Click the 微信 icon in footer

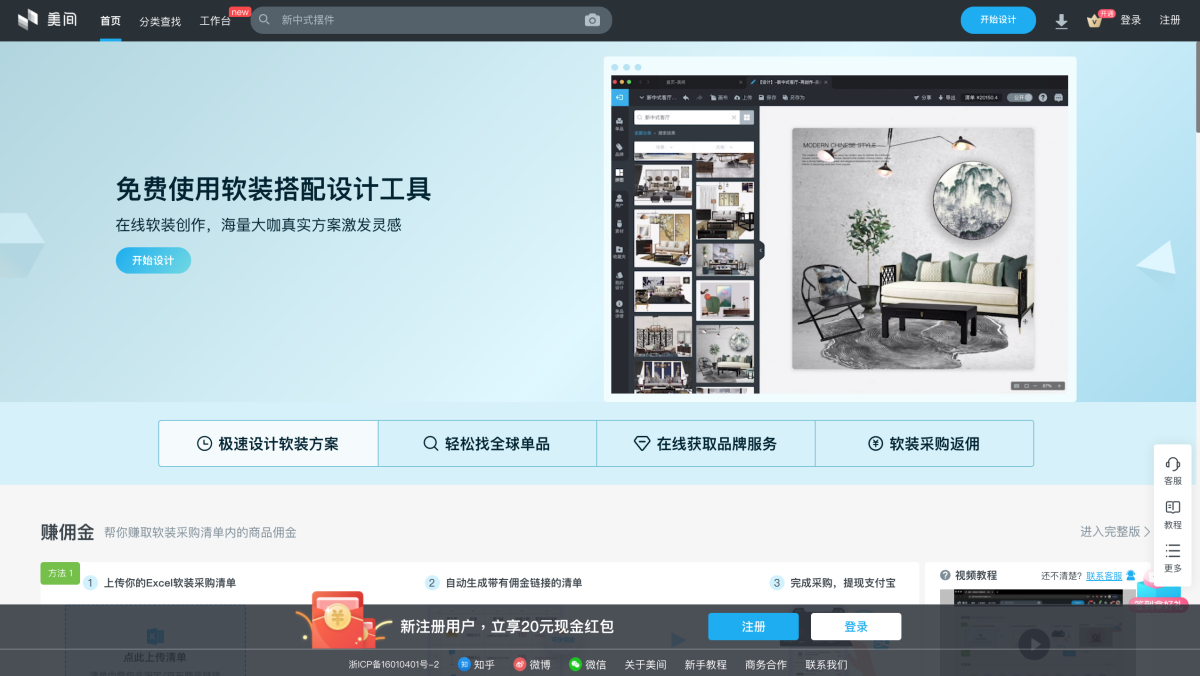coord(575,664)
